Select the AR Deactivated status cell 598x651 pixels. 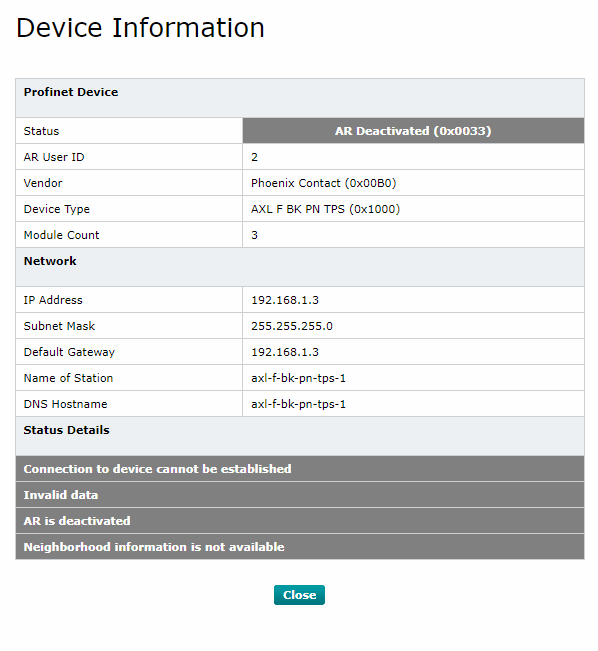[x=413, y=131]
